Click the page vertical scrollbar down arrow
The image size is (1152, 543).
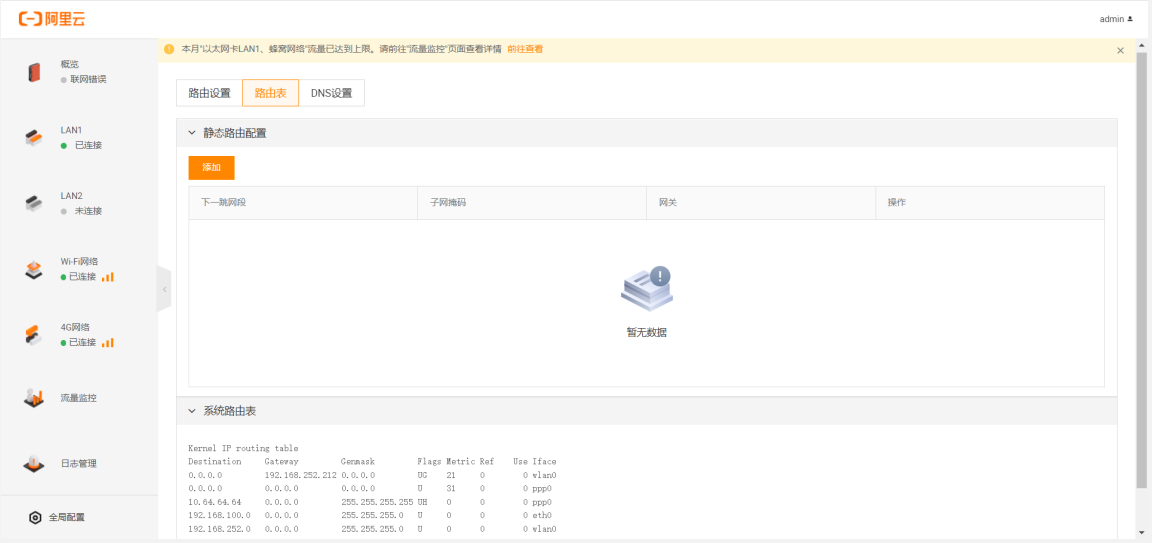1142,533
